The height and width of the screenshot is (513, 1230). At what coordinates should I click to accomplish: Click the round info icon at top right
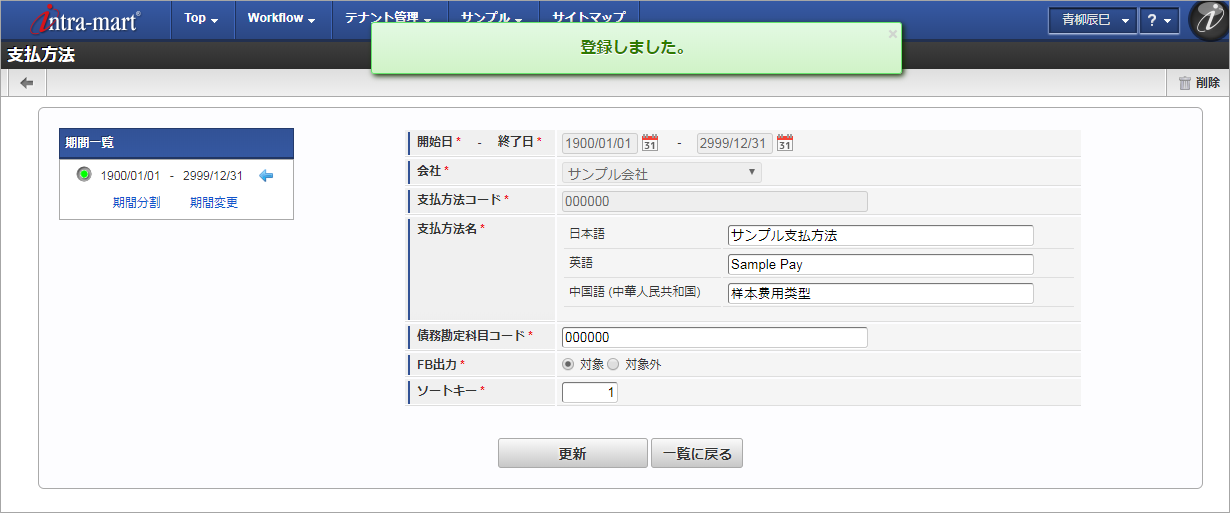pos(1208,21)
